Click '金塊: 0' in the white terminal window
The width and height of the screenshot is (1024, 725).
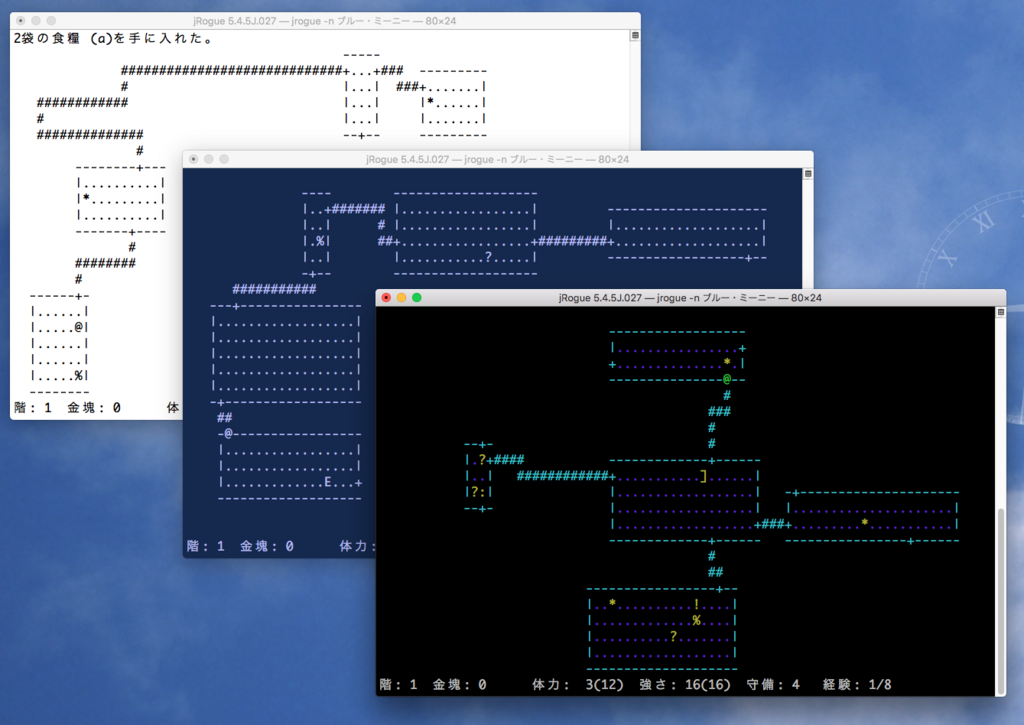click(94, 408)
